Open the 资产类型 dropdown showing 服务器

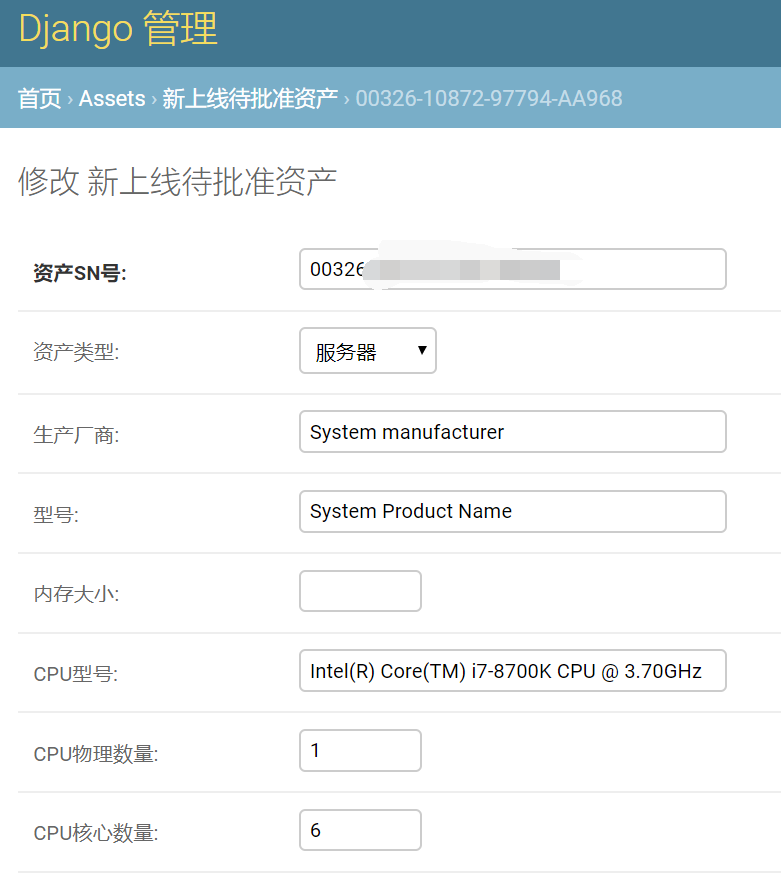click(x=367, y=351)
